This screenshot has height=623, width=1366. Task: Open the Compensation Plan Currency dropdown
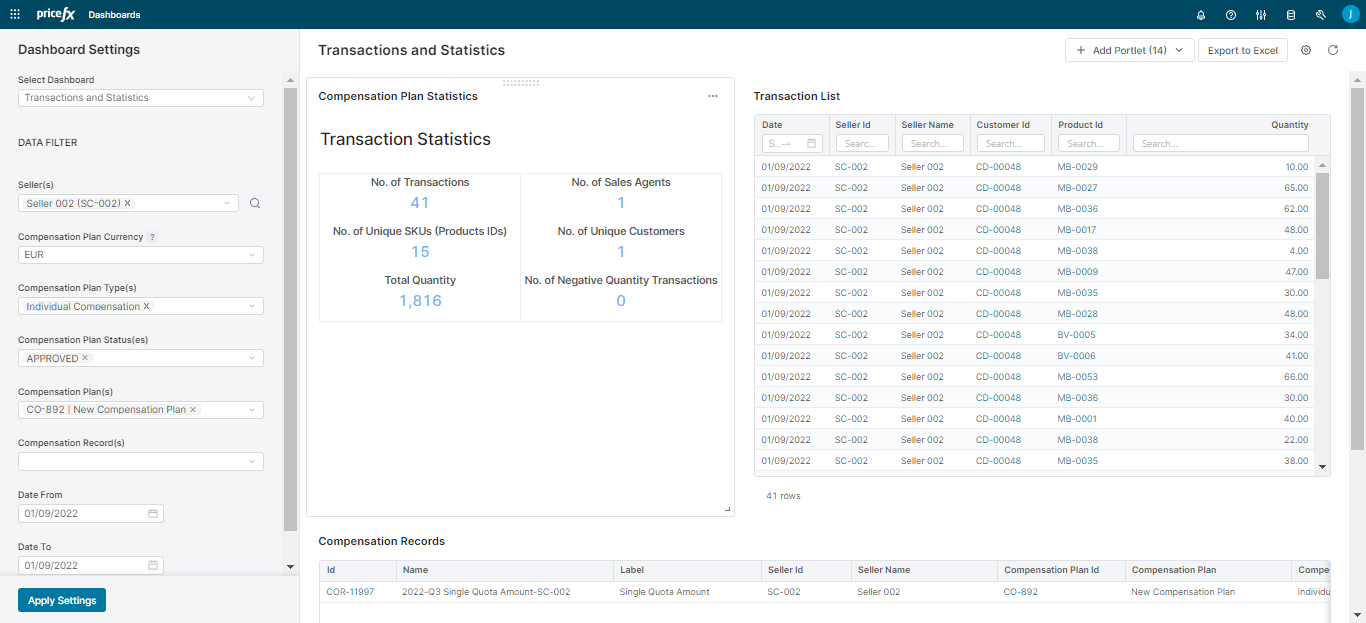pyautogui.click(x=140, y=254)
